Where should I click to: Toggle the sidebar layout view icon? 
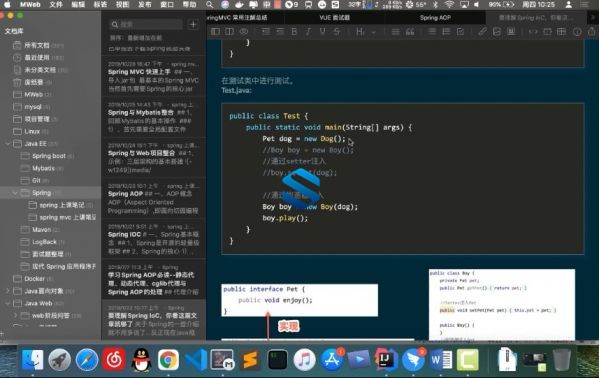(x=215, y=32)
